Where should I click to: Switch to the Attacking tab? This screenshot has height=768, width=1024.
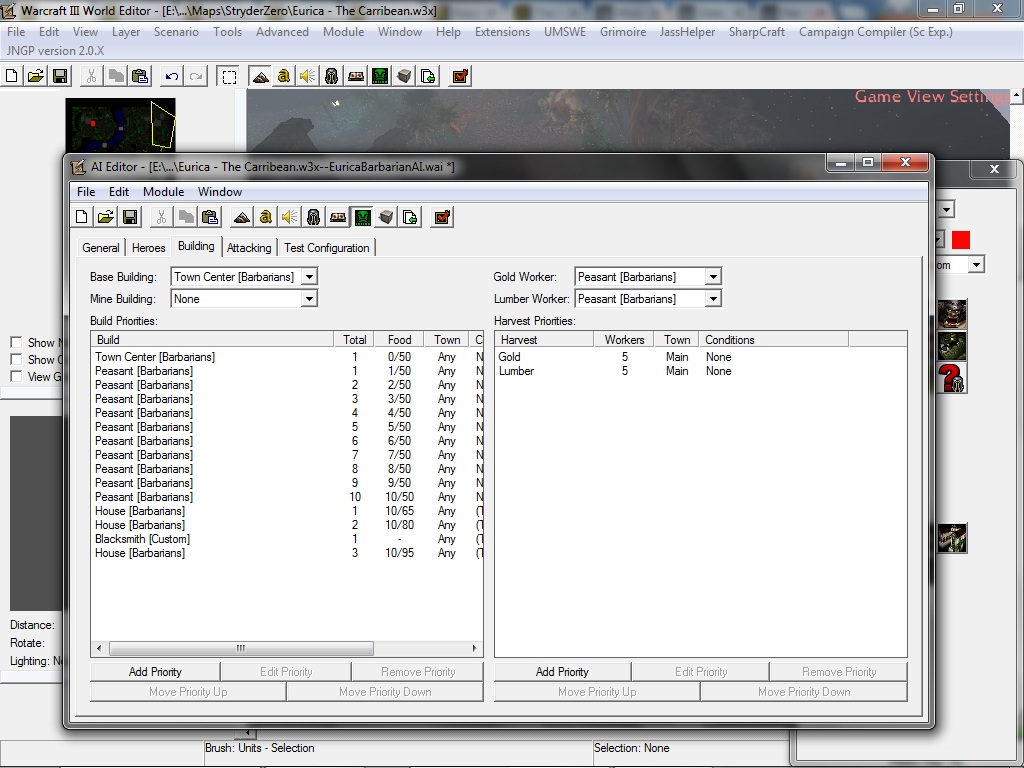pos(249,248)
